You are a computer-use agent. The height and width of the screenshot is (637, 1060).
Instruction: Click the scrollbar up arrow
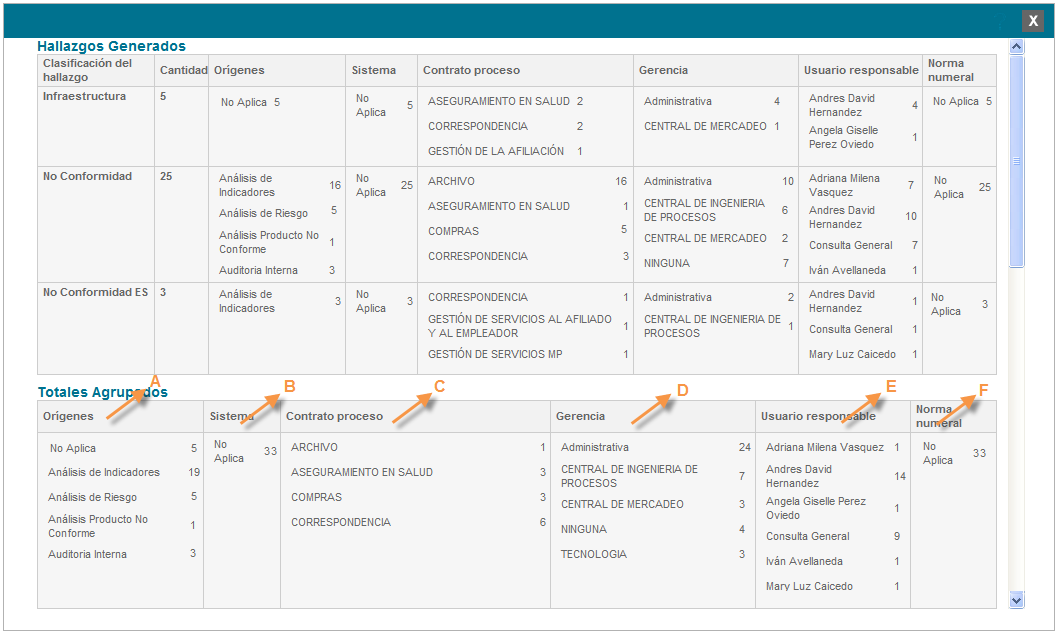(1017, 47)
